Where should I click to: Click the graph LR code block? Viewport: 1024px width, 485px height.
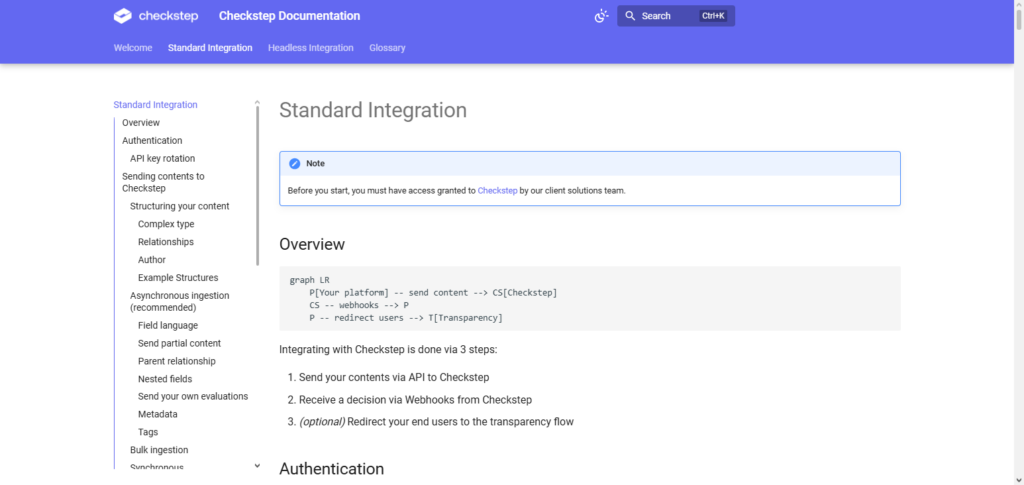[x=590, y=298]
